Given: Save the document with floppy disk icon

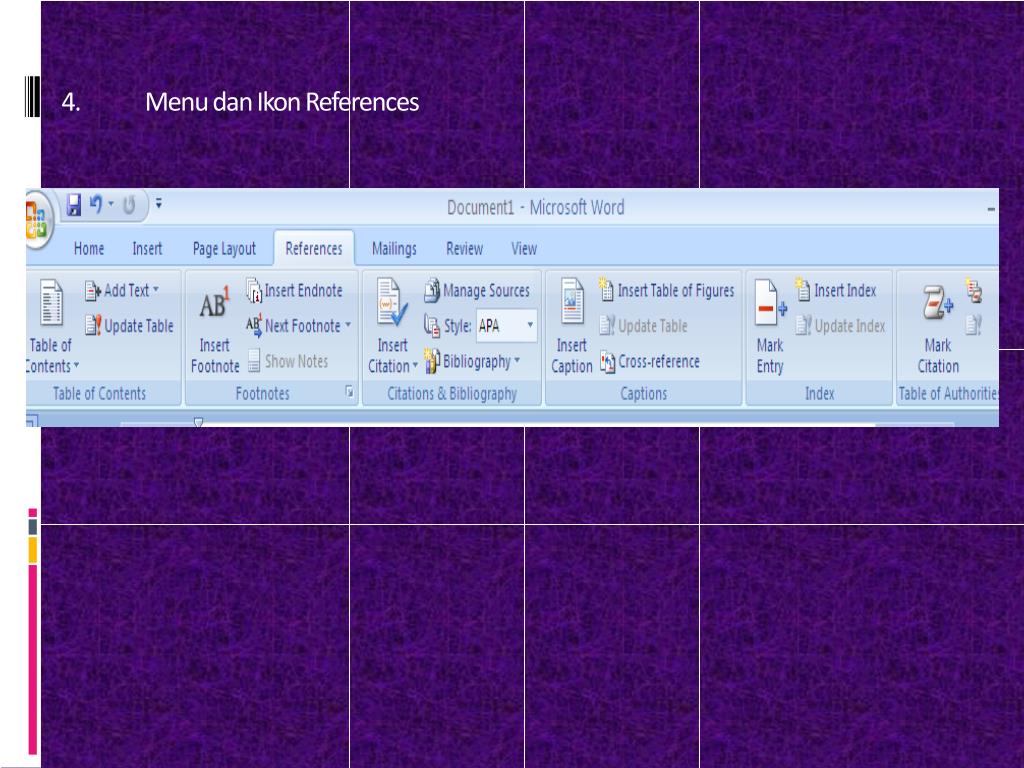Looking at the screenshot, I should tap(74, 205).
